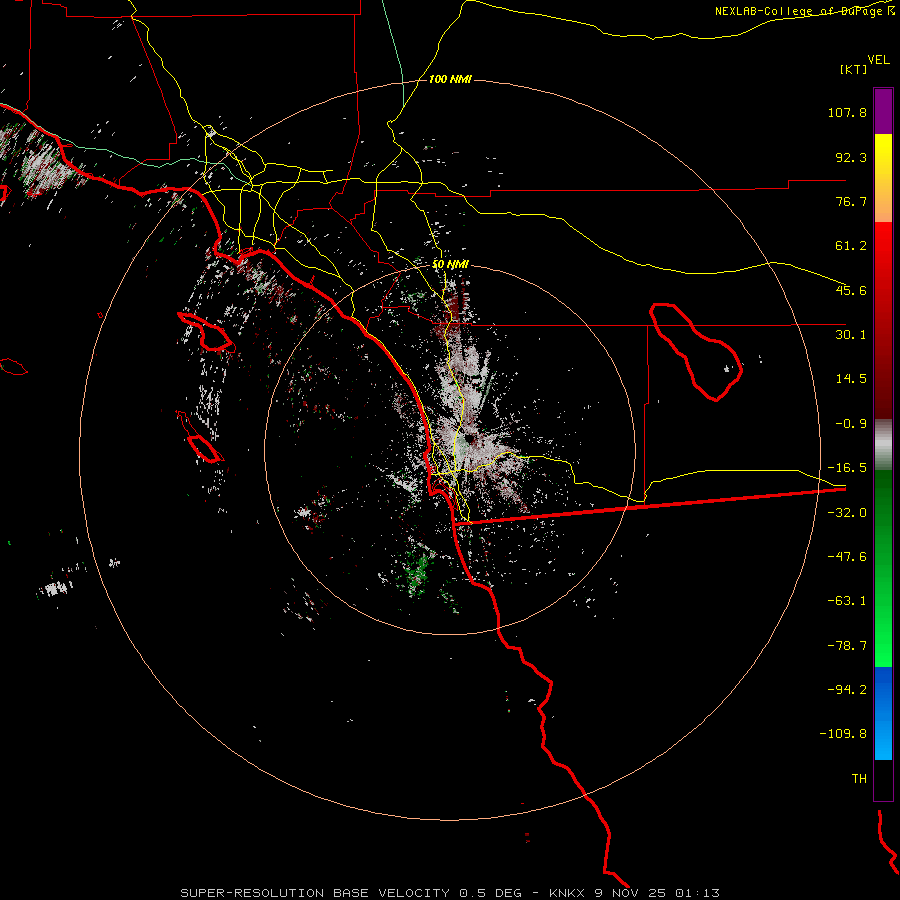Click the -47.6 legend value
900x900 pixels.
[847, 557]
